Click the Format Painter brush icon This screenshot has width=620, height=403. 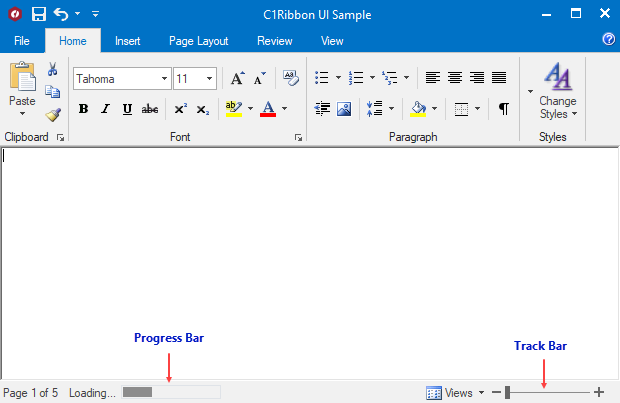click(53, 115)
